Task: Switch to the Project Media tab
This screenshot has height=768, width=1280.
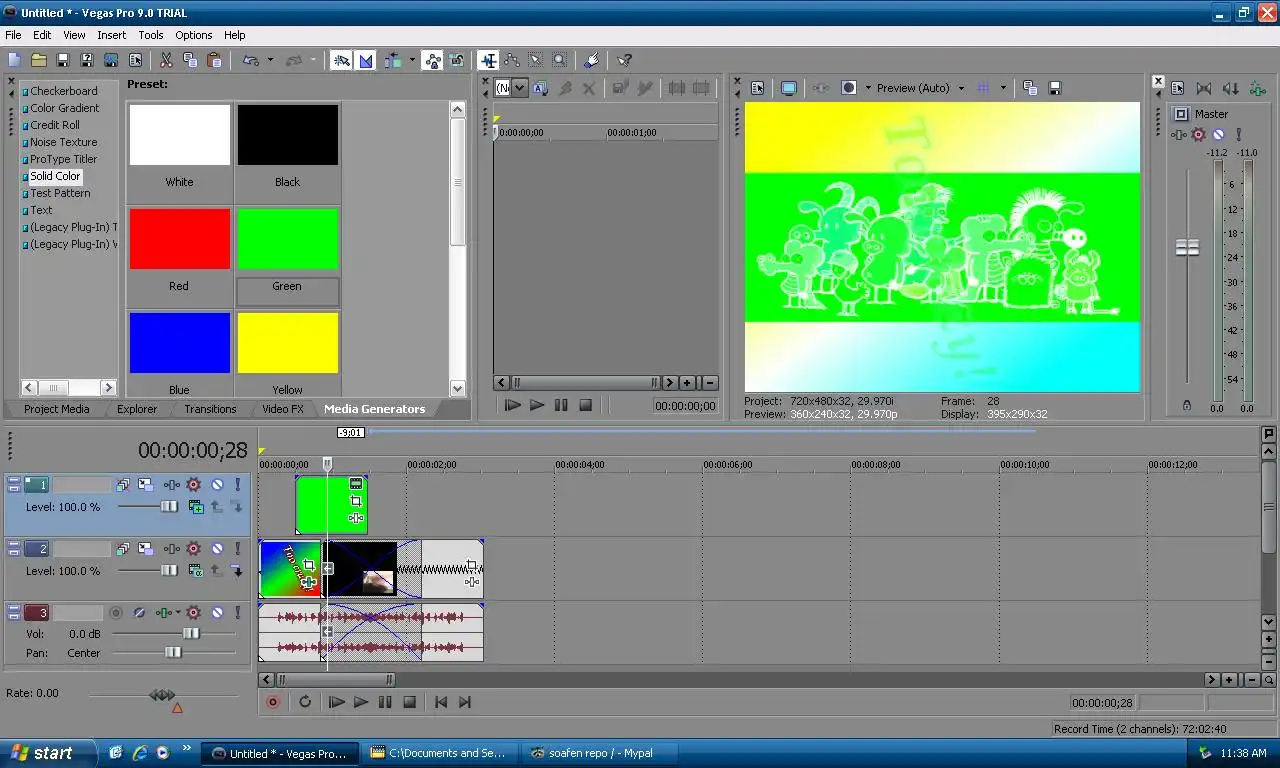Action: pos(57,409)
